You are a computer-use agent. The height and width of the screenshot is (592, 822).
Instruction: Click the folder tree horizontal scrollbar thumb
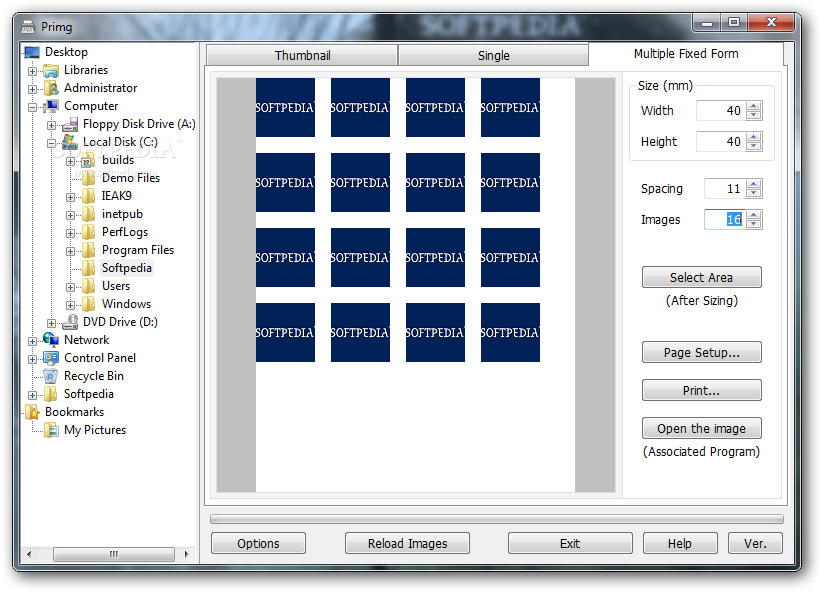pos(114,554)
